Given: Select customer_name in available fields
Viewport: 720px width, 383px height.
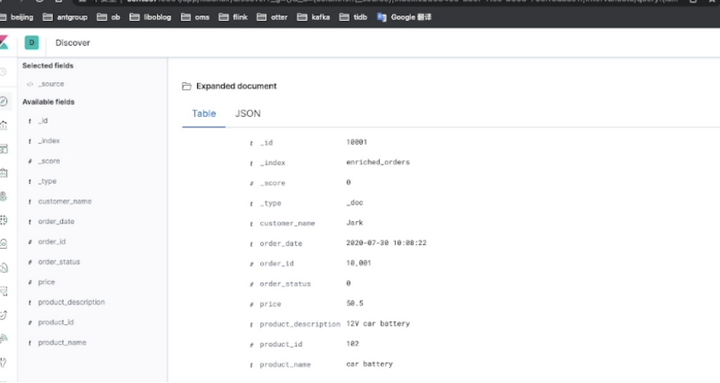Looking at the screenshot, I should coord(65,202).
